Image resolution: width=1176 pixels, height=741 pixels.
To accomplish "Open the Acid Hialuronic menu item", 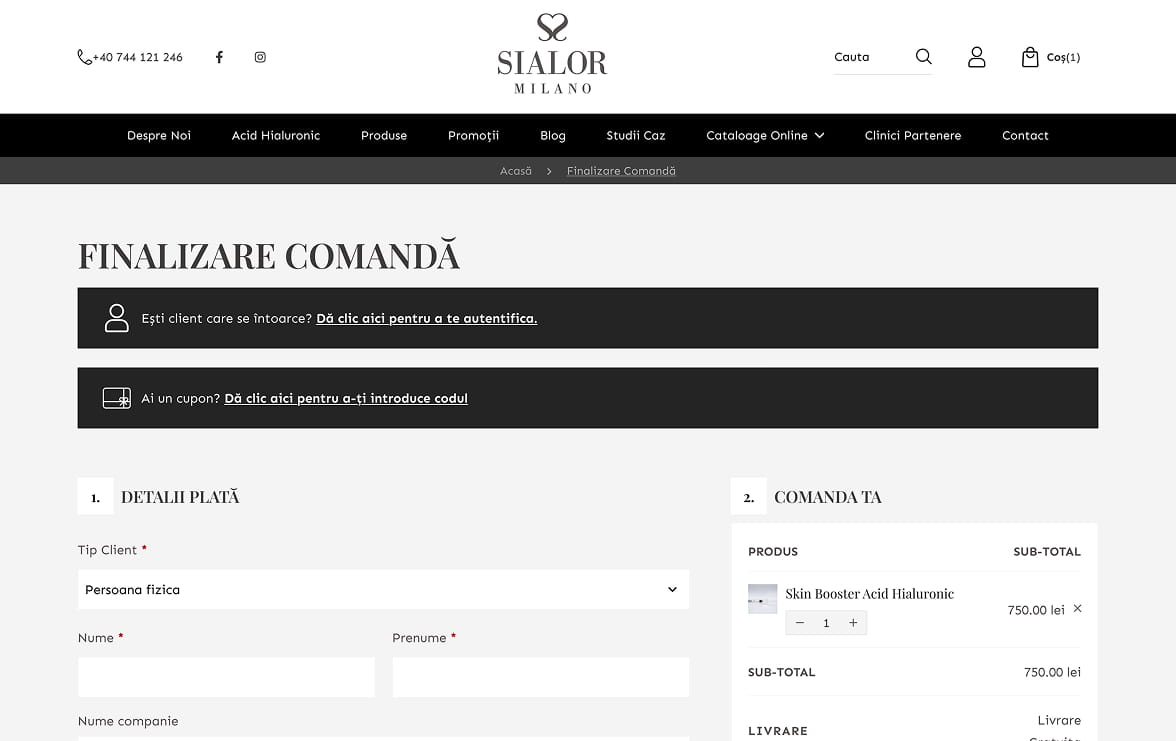I will [x=276, y=136].
